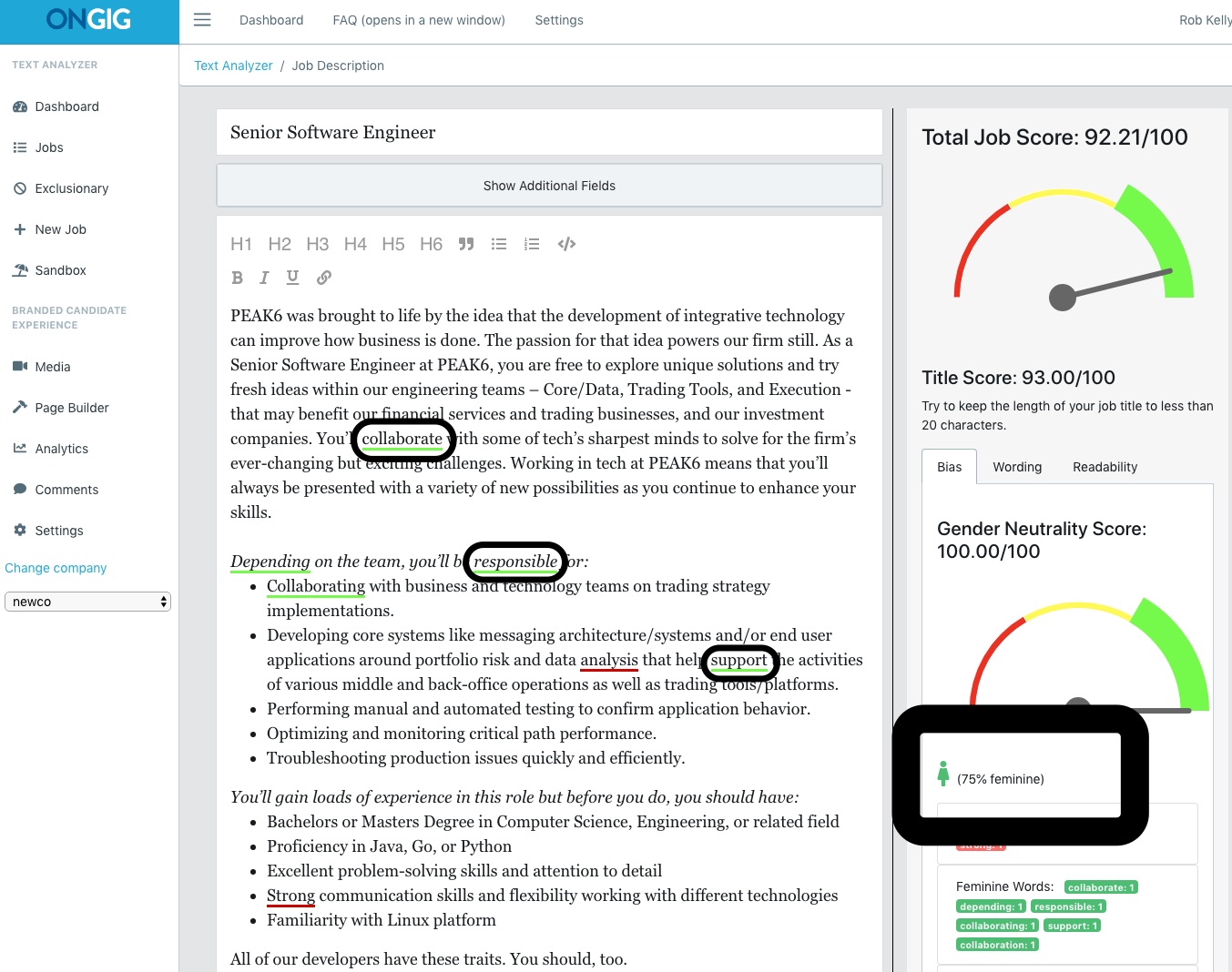Image resolution: width=1232 pixels, height=972 pixels.
Task: Open the Sandbox from the sidebar
Action: click(x=60, y=270)
